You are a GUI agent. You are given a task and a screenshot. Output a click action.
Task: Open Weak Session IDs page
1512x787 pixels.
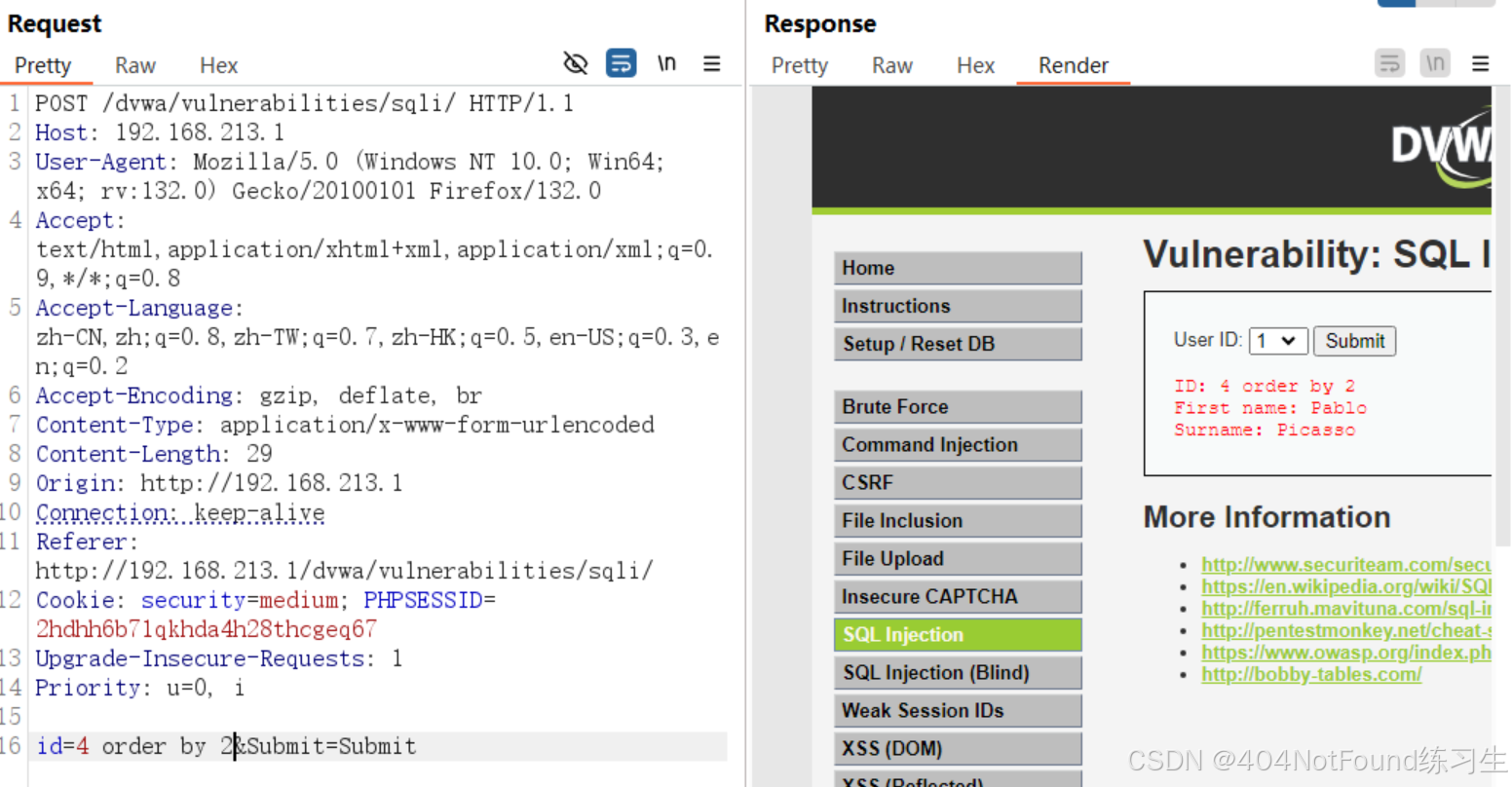click(958, 710)
